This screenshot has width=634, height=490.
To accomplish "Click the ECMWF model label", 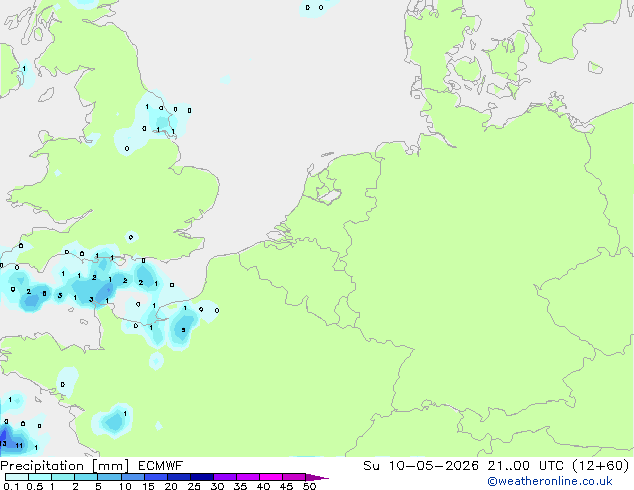I will pos(161,466).
